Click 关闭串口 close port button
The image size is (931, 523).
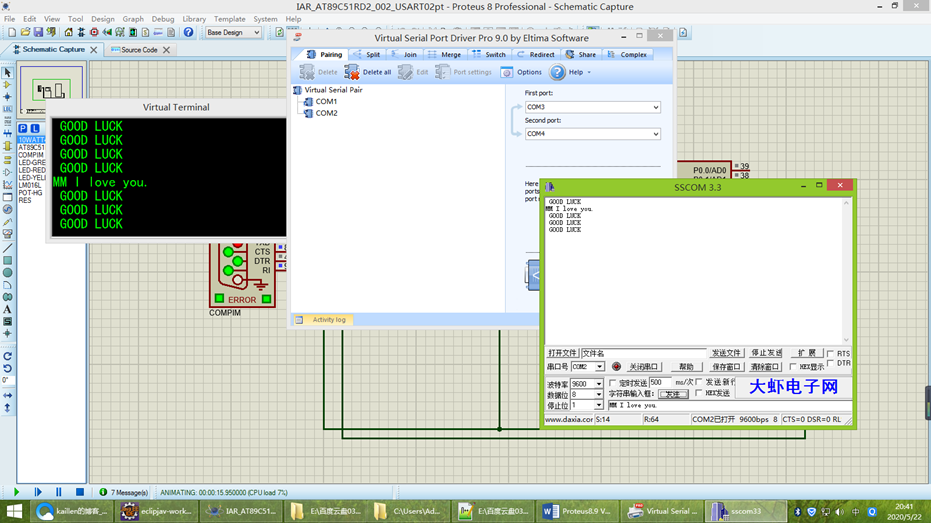[644, 367]
